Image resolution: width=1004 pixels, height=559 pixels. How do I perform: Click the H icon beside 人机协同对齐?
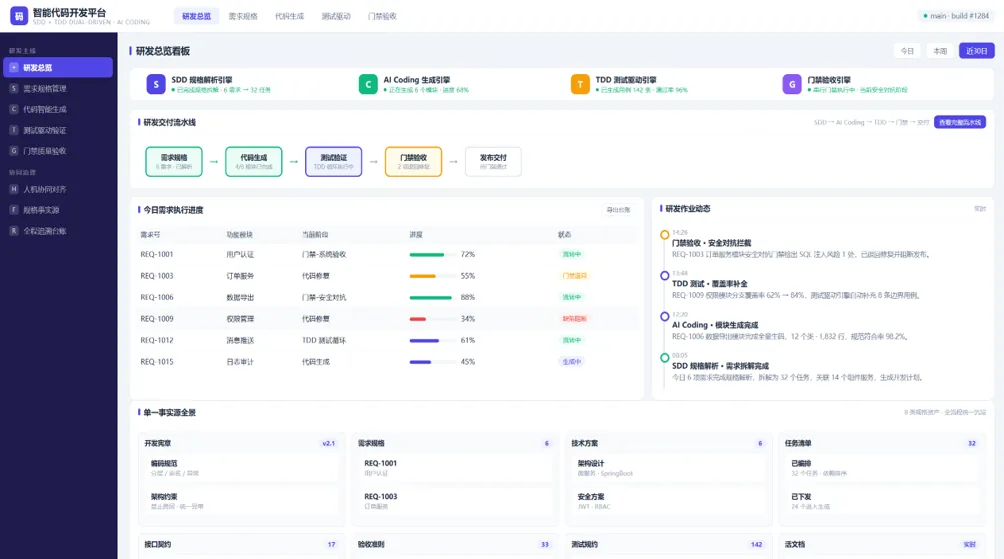[x=13, y=189]
